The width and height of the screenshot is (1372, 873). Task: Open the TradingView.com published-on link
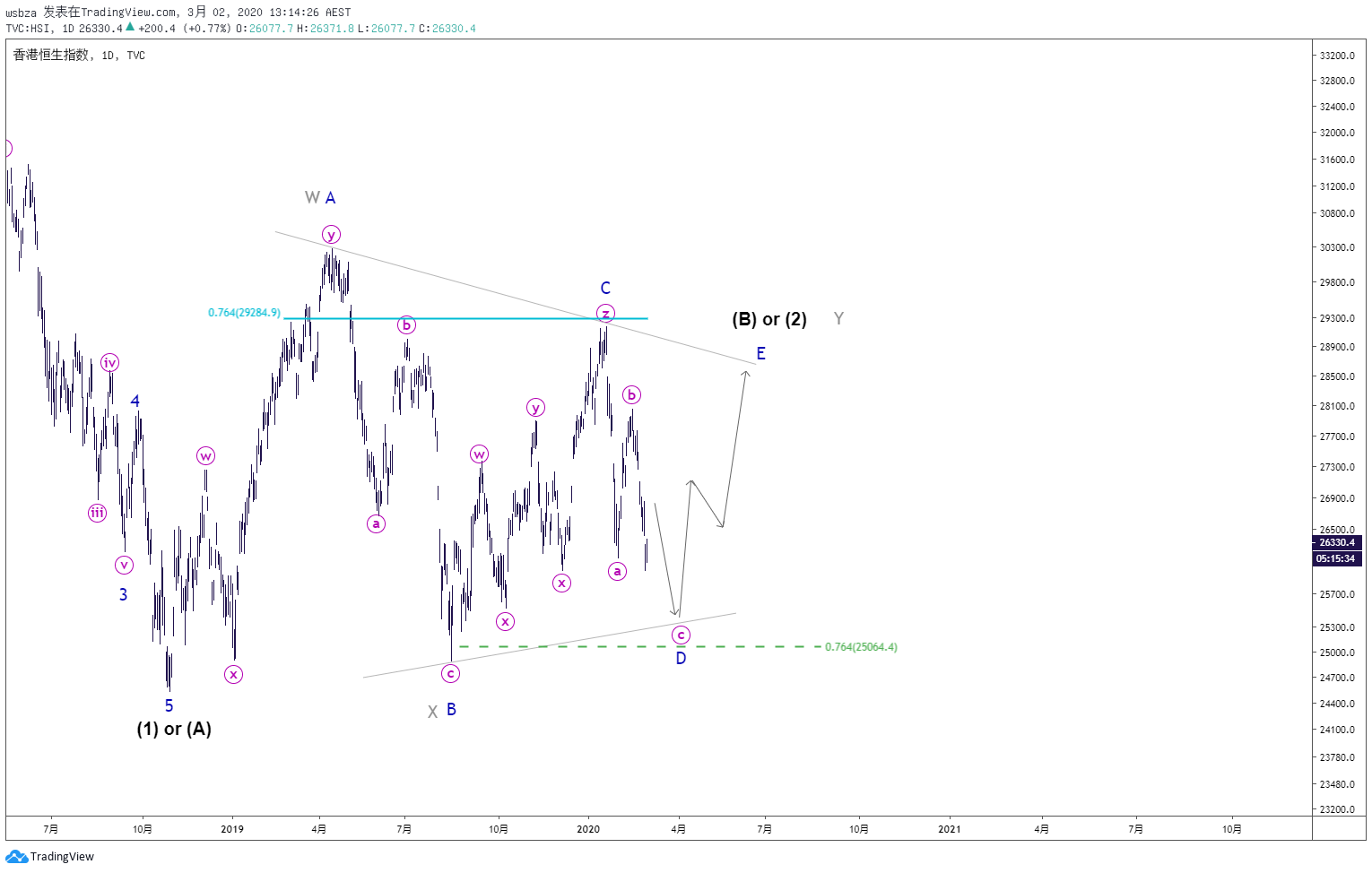pos(129,13)
